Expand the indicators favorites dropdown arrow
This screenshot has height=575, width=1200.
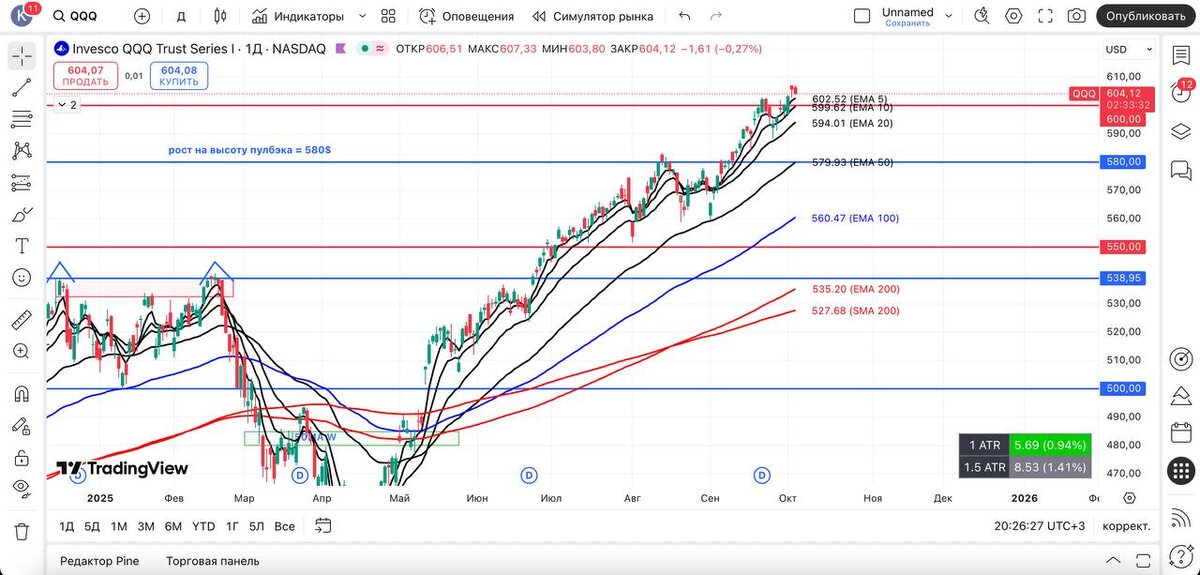362,16
